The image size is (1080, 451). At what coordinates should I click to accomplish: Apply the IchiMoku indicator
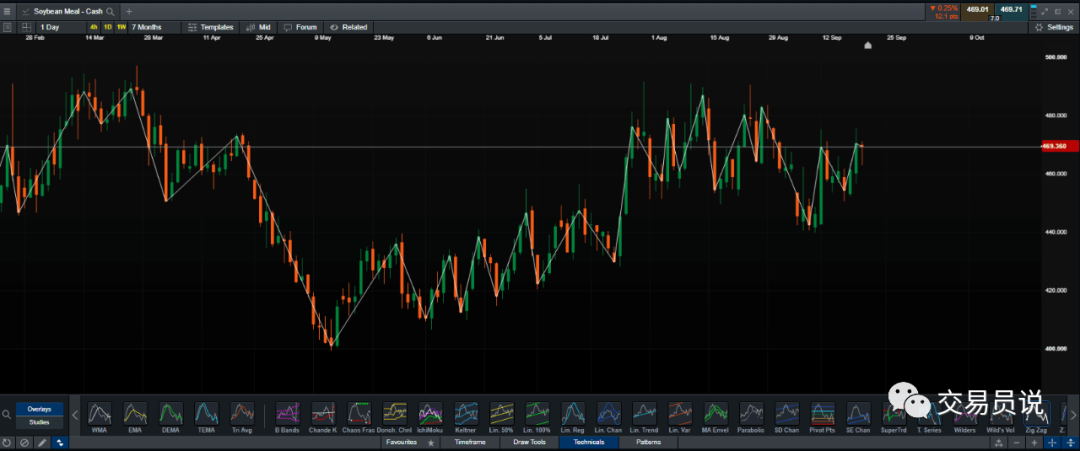(430, 418)
